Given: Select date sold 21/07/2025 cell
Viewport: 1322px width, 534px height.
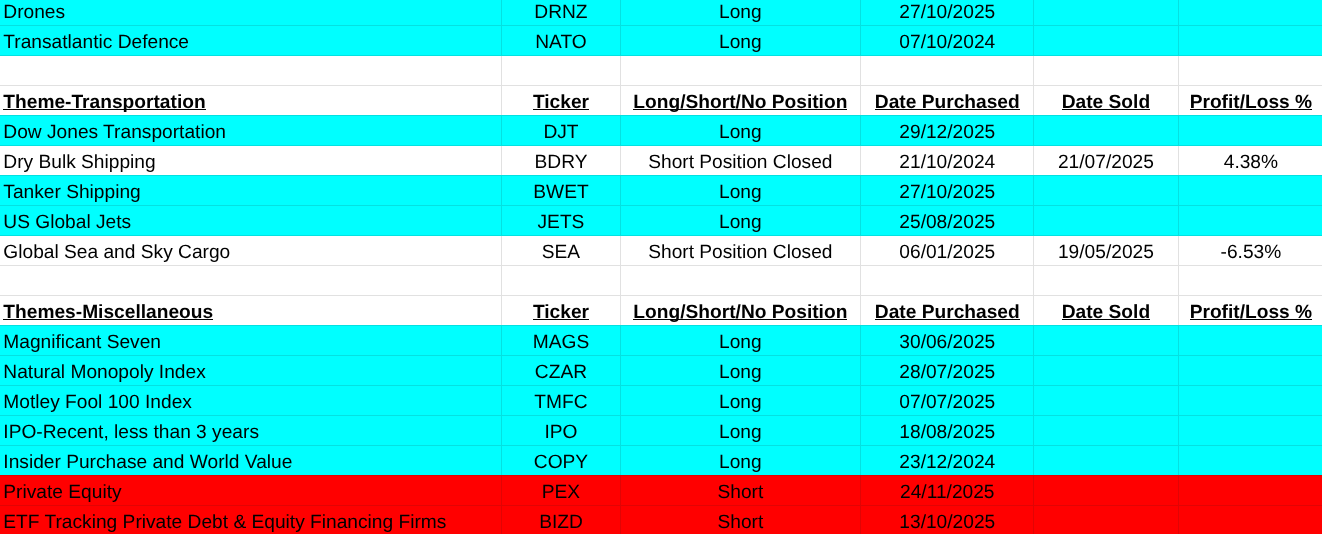Looking at the screenshot, I should [x=1105, y=162].
